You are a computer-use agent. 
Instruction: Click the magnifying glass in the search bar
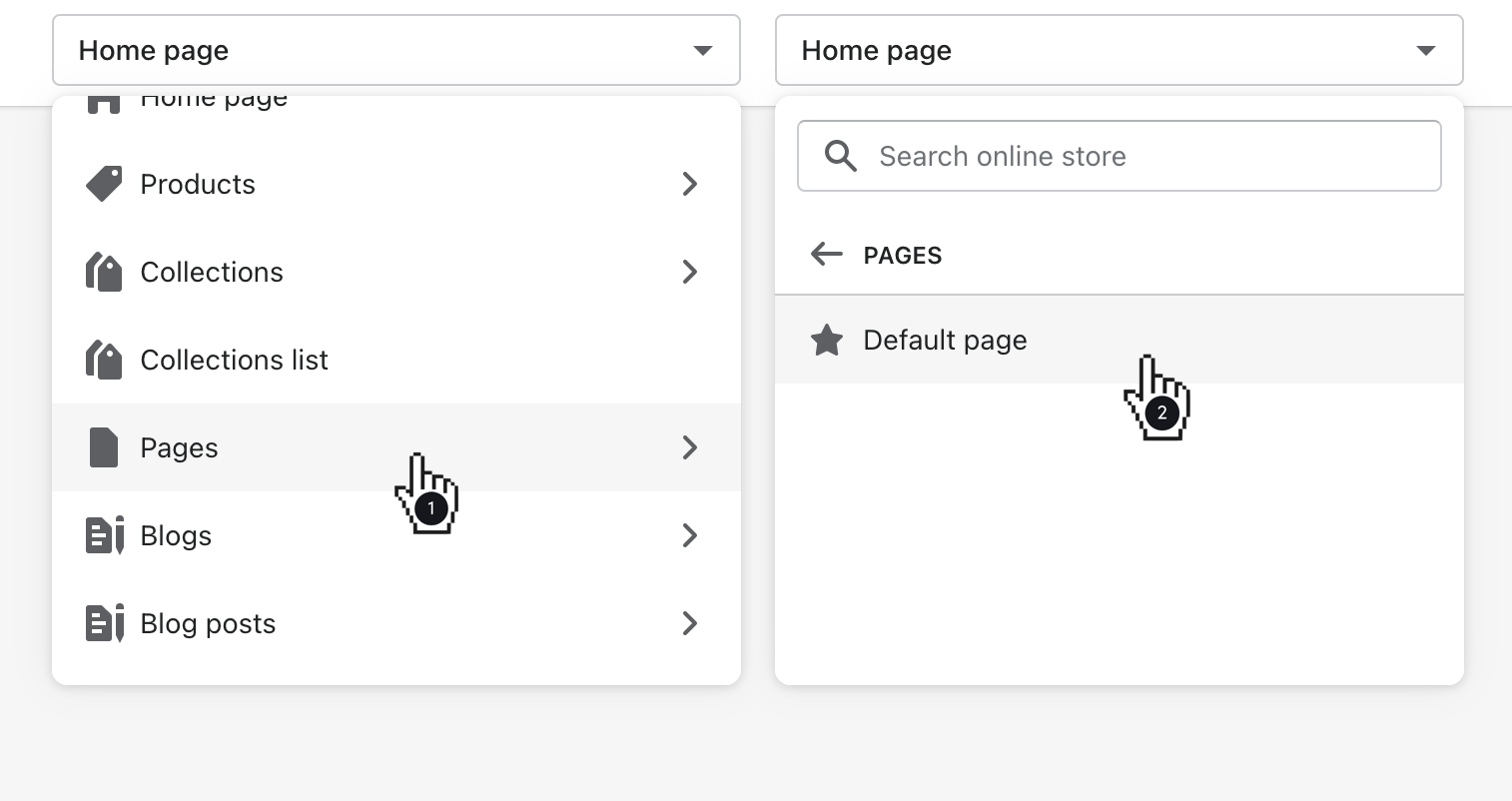(840, 156)
